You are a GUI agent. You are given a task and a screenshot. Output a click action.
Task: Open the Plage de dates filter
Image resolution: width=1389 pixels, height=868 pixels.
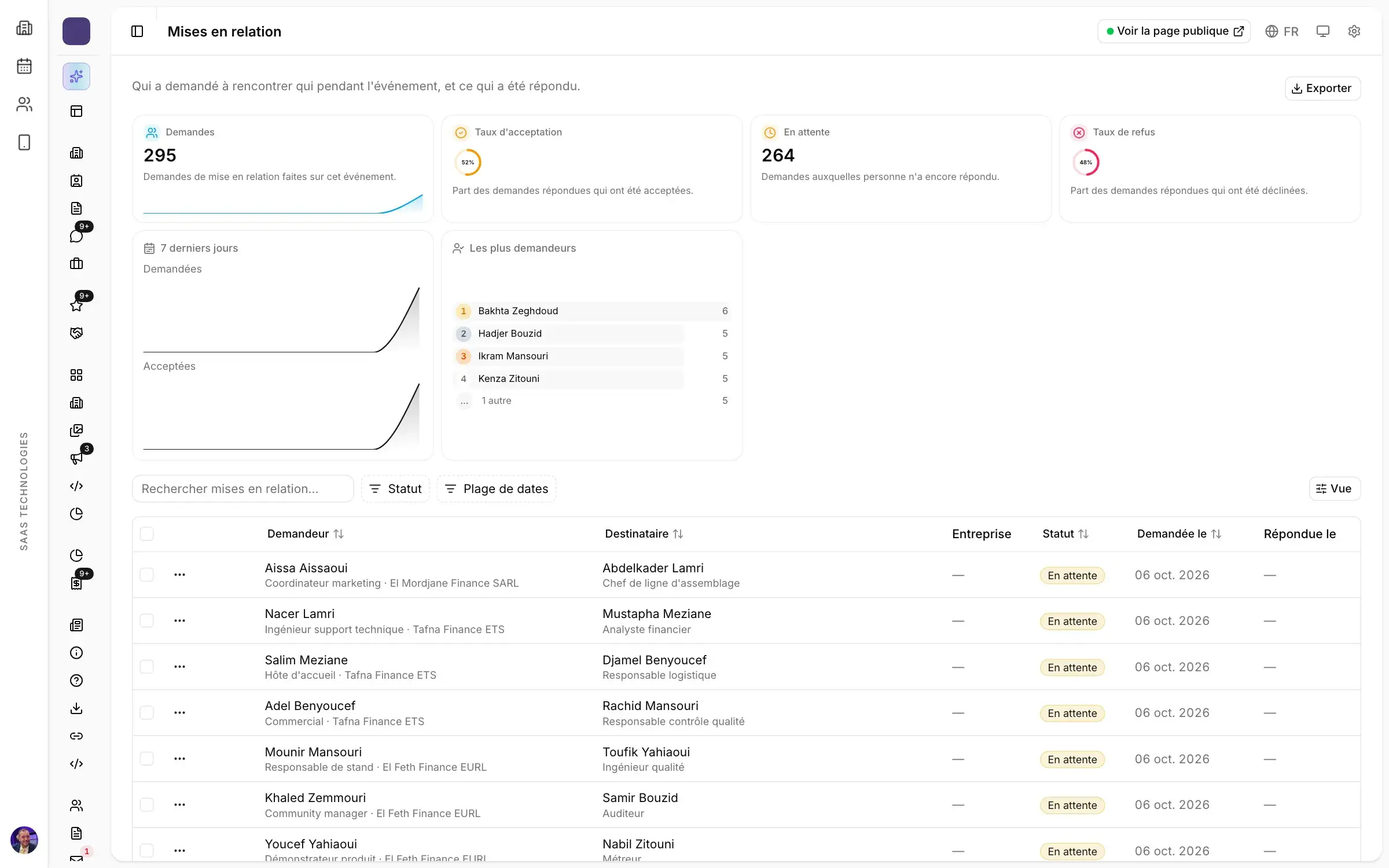497,489
